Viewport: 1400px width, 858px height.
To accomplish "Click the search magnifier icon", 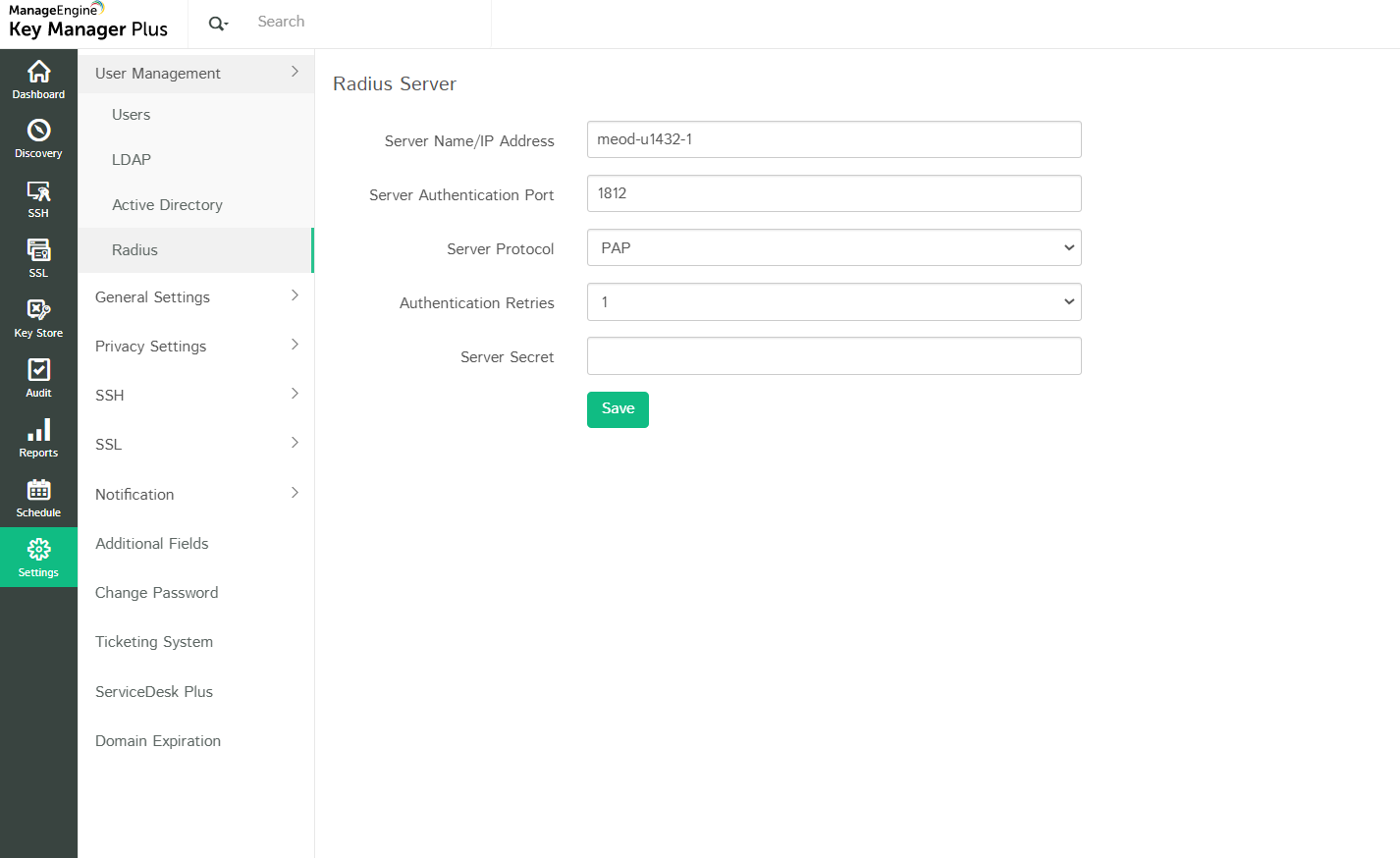I will (x=217, y=24).
